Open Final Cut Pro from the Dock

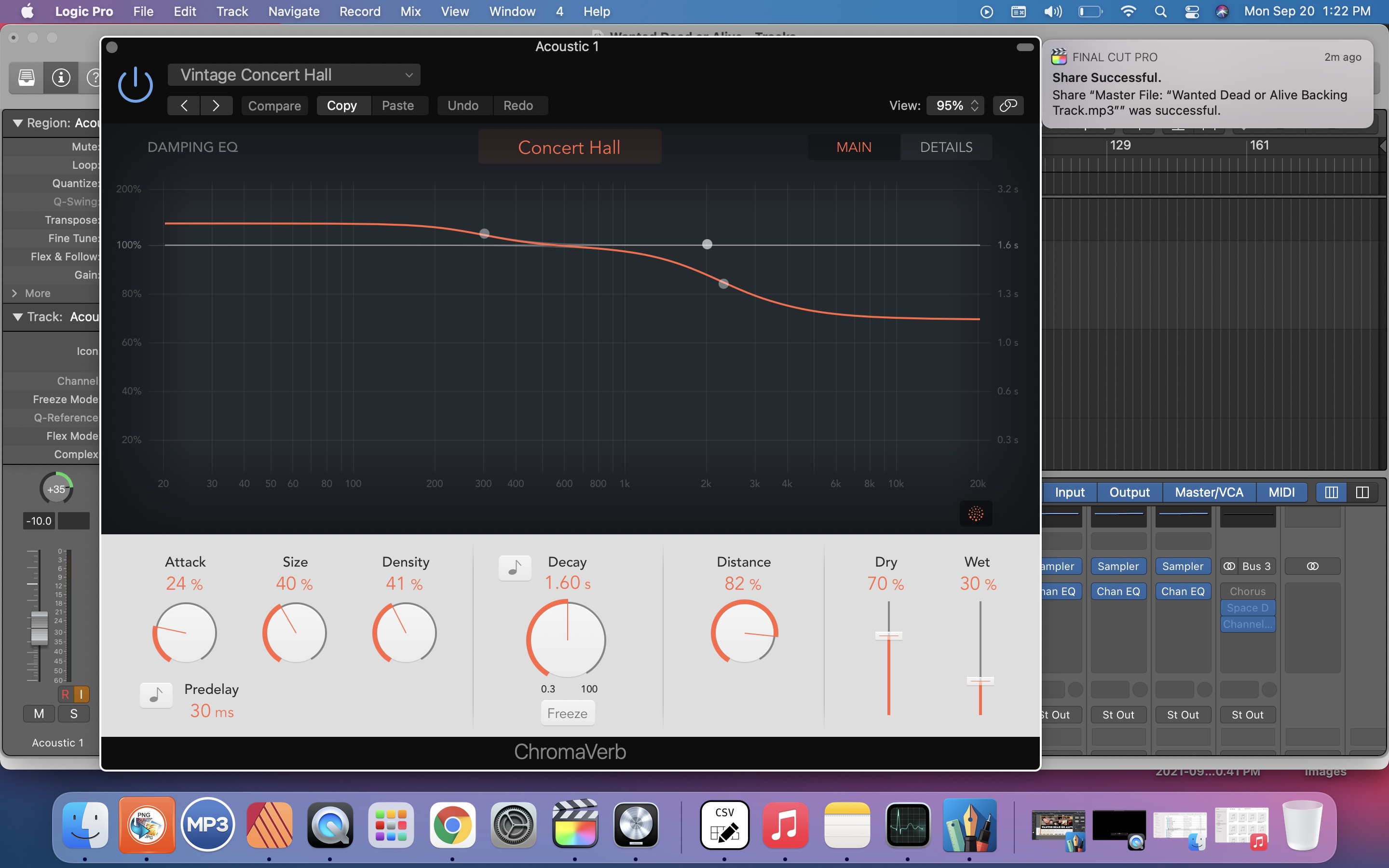click(575, 824)
